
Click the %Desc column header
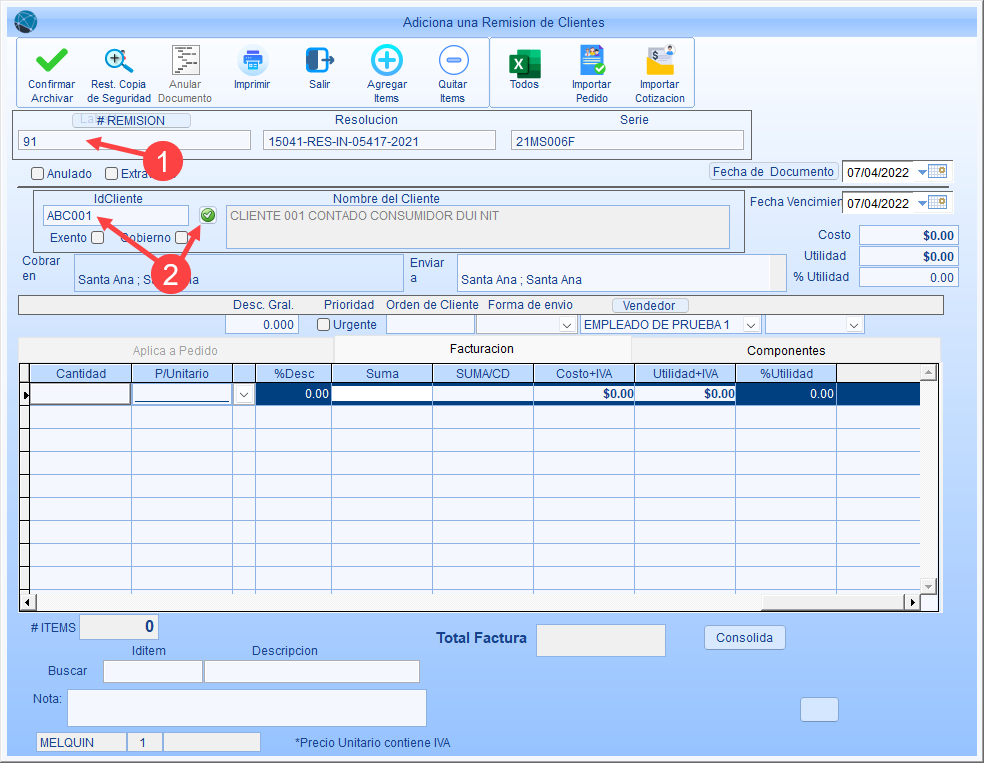(294, 373)
